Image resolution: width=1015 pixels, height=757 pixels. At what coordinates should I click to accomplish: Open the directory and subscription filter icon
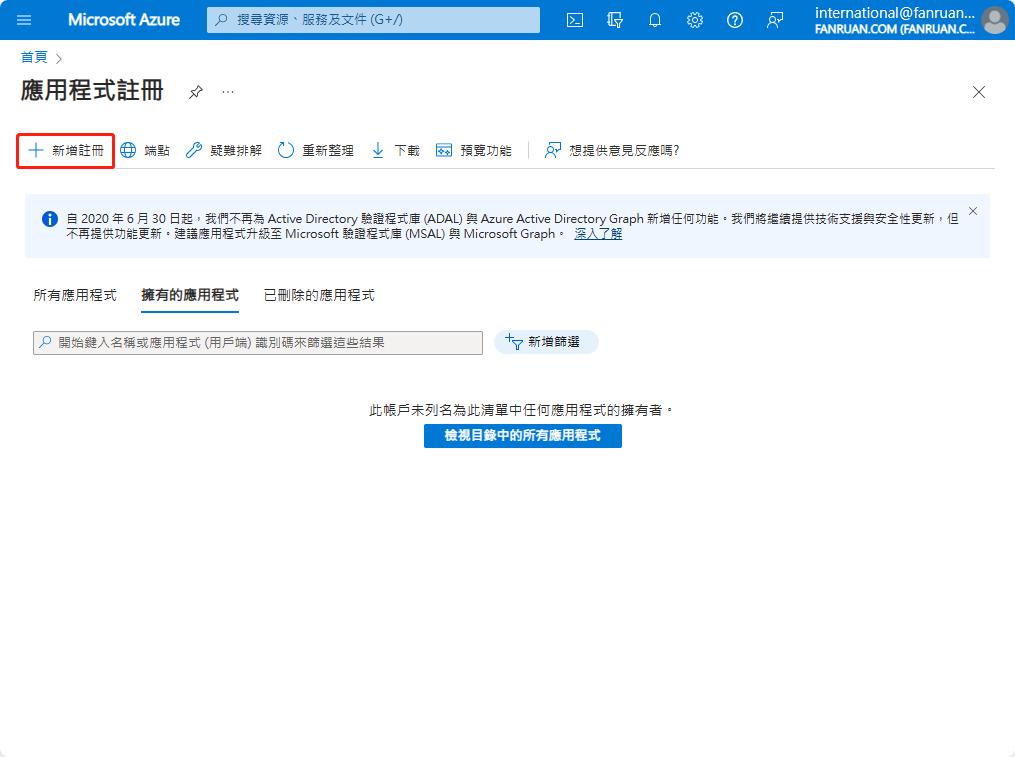tap(615, 20)
